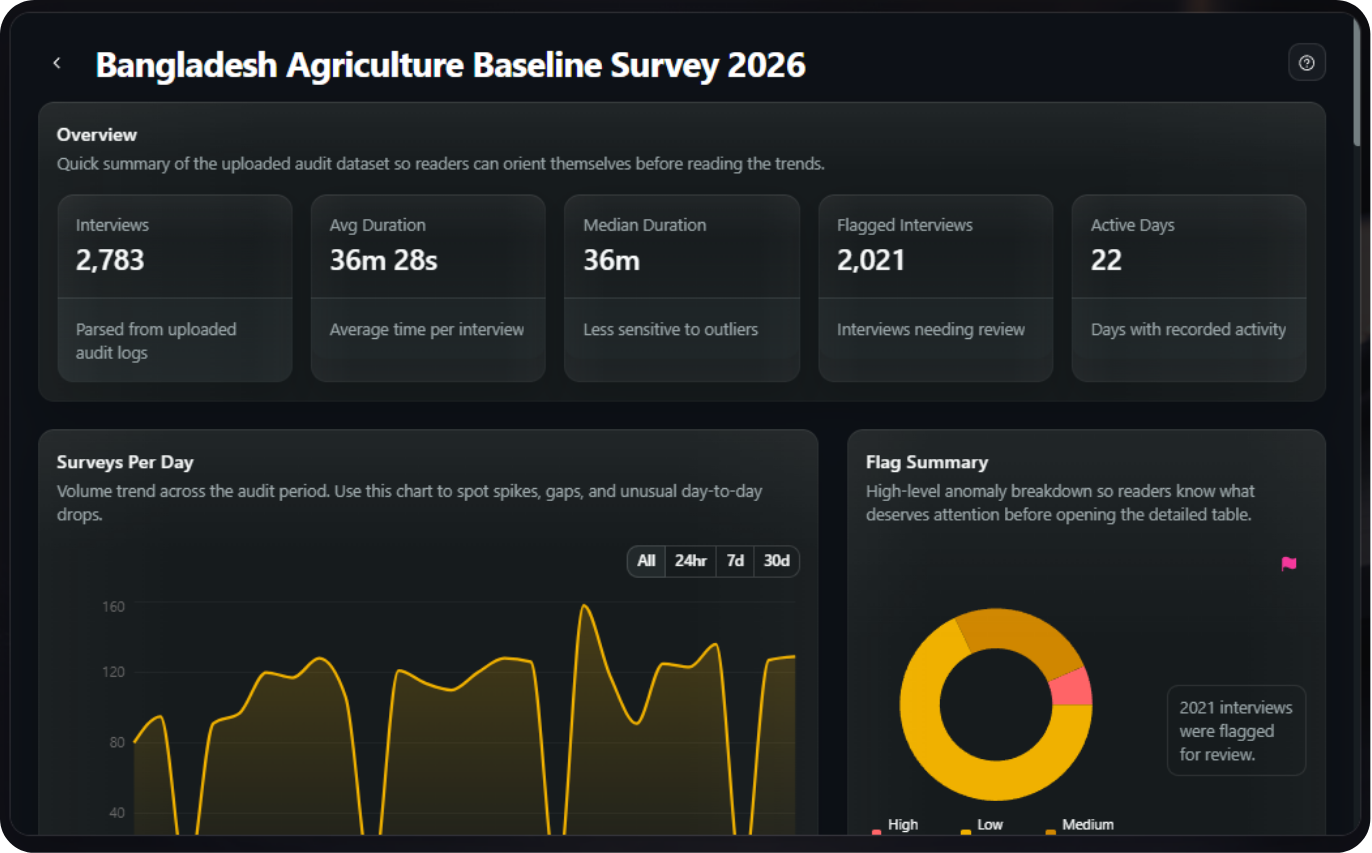Viewport: 1372px width, 853px height.
Task: Click the Medium legend orange swatch
Action: point(1050,831)
